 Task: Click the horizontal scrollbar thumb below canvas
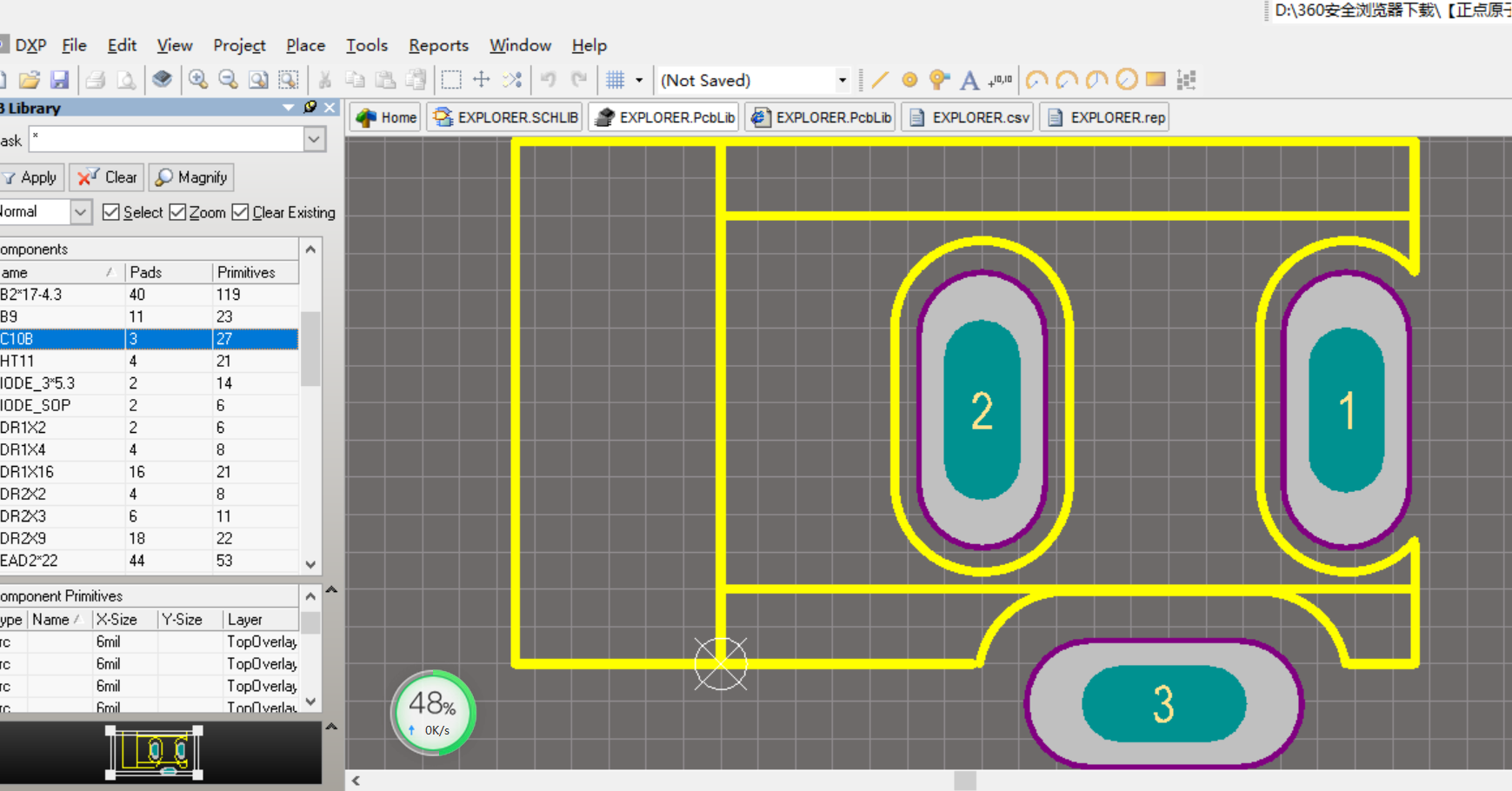[x=965, y=781]
